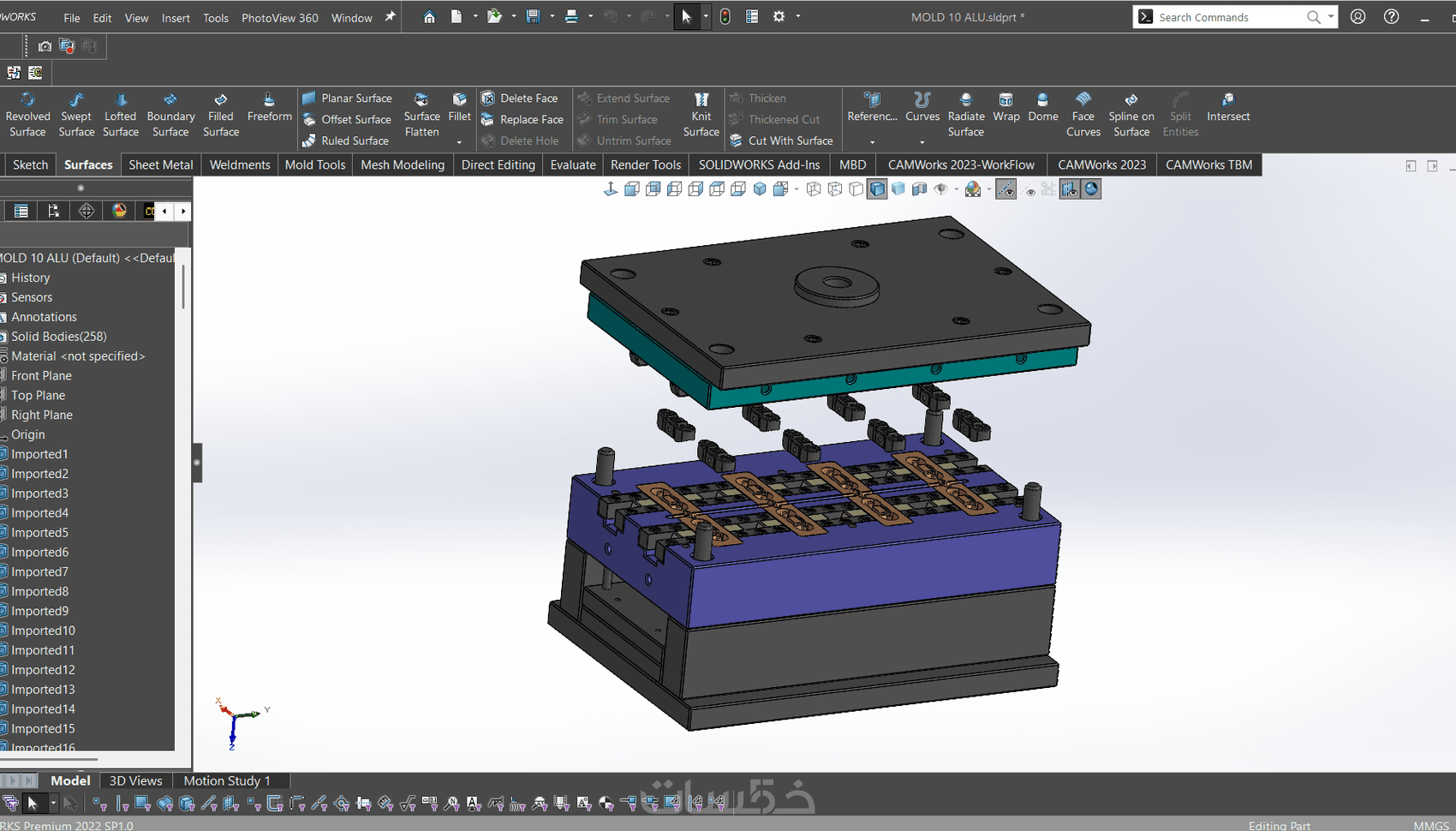Click the Rebuild traffic light icon

tap(725, 17)
